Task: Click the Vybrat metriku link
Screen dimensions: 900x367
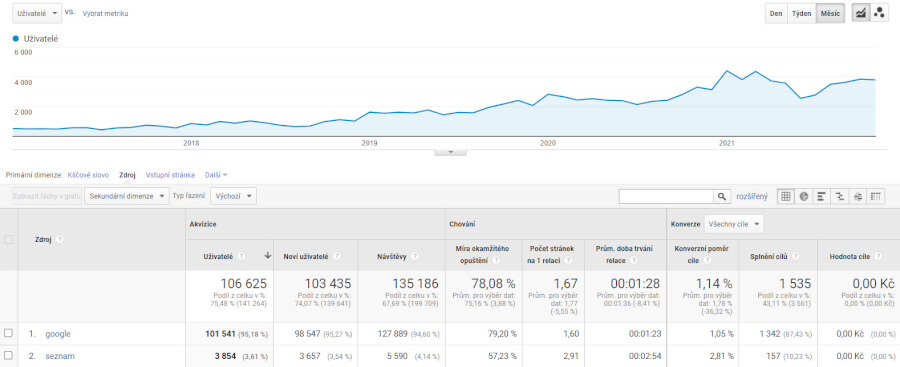Action: [x=105, y=13]
